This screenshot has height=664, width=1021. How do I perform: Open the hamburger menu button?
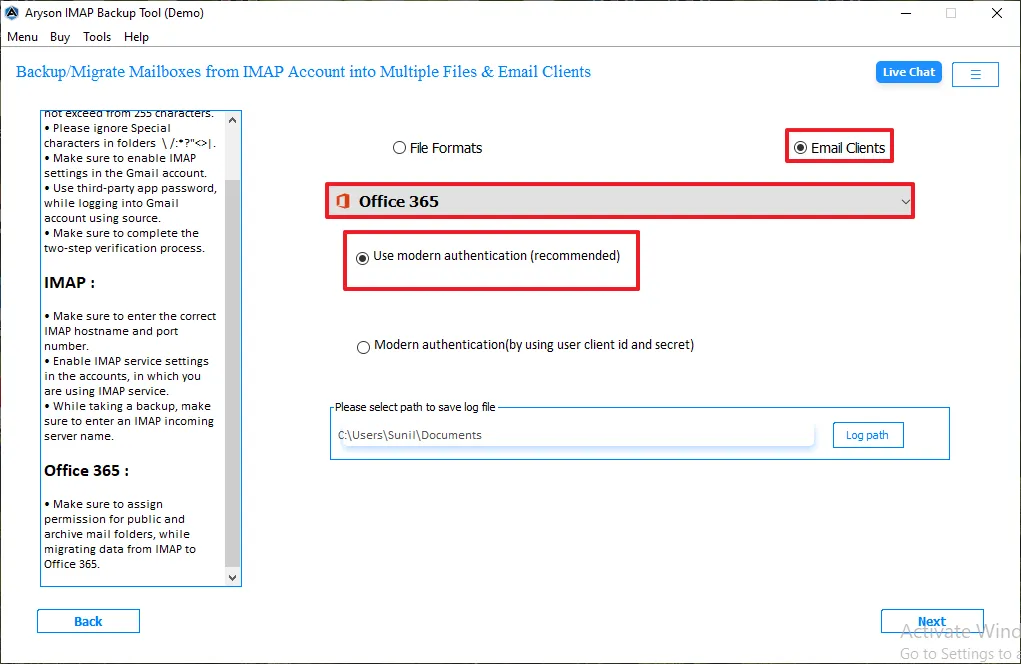(975, 74)
